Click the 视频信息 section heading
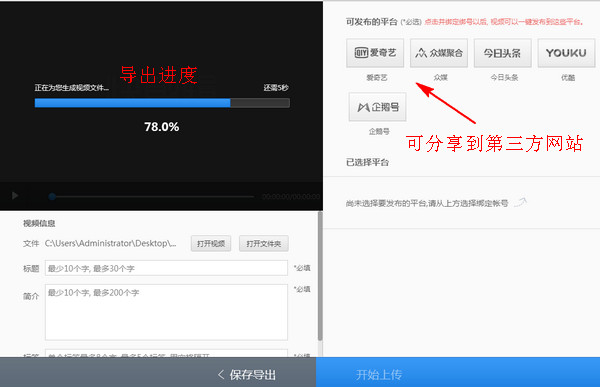The image size is (600, 387). coord(39,223)
